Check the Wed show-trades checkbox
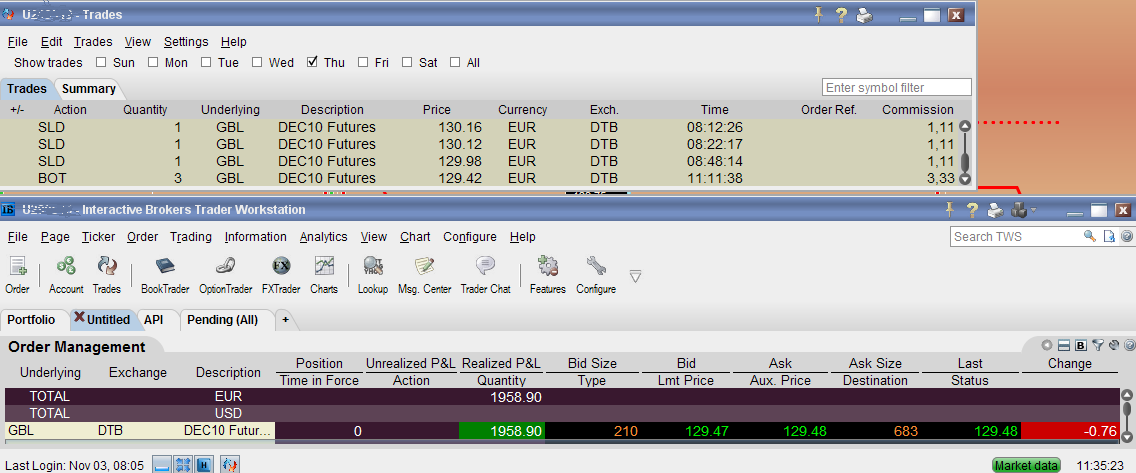The image size is (1136, 473). (x=257, y=62)
